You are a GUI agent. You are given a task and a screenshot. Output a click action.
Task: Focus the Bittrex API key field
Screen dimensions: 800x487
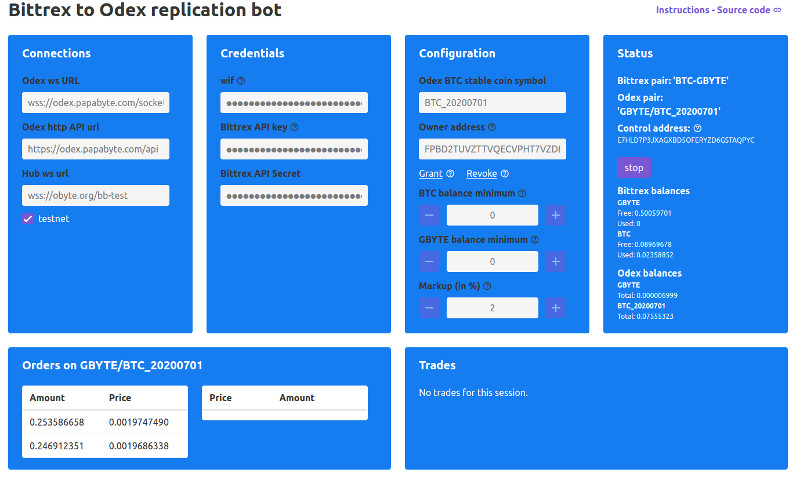[x=294, y=149]
